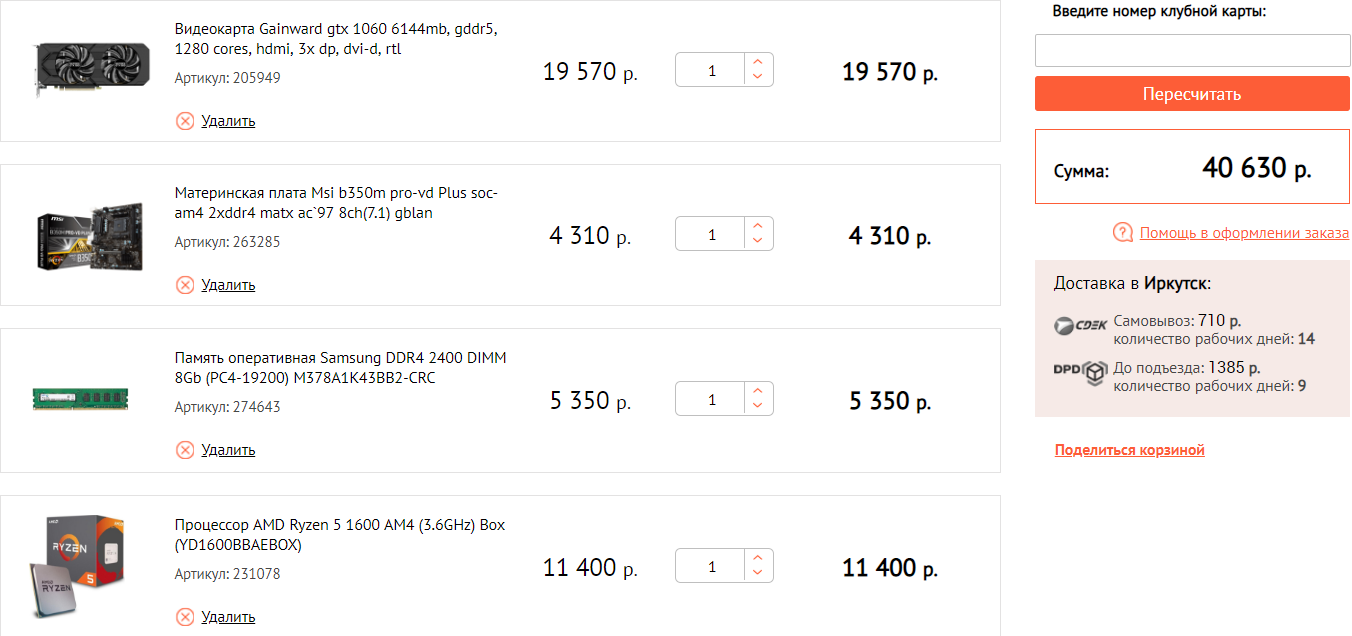Screen dimensions: 1352x636
Task: Increase quantity of Gainward video card
Action: 758,62
